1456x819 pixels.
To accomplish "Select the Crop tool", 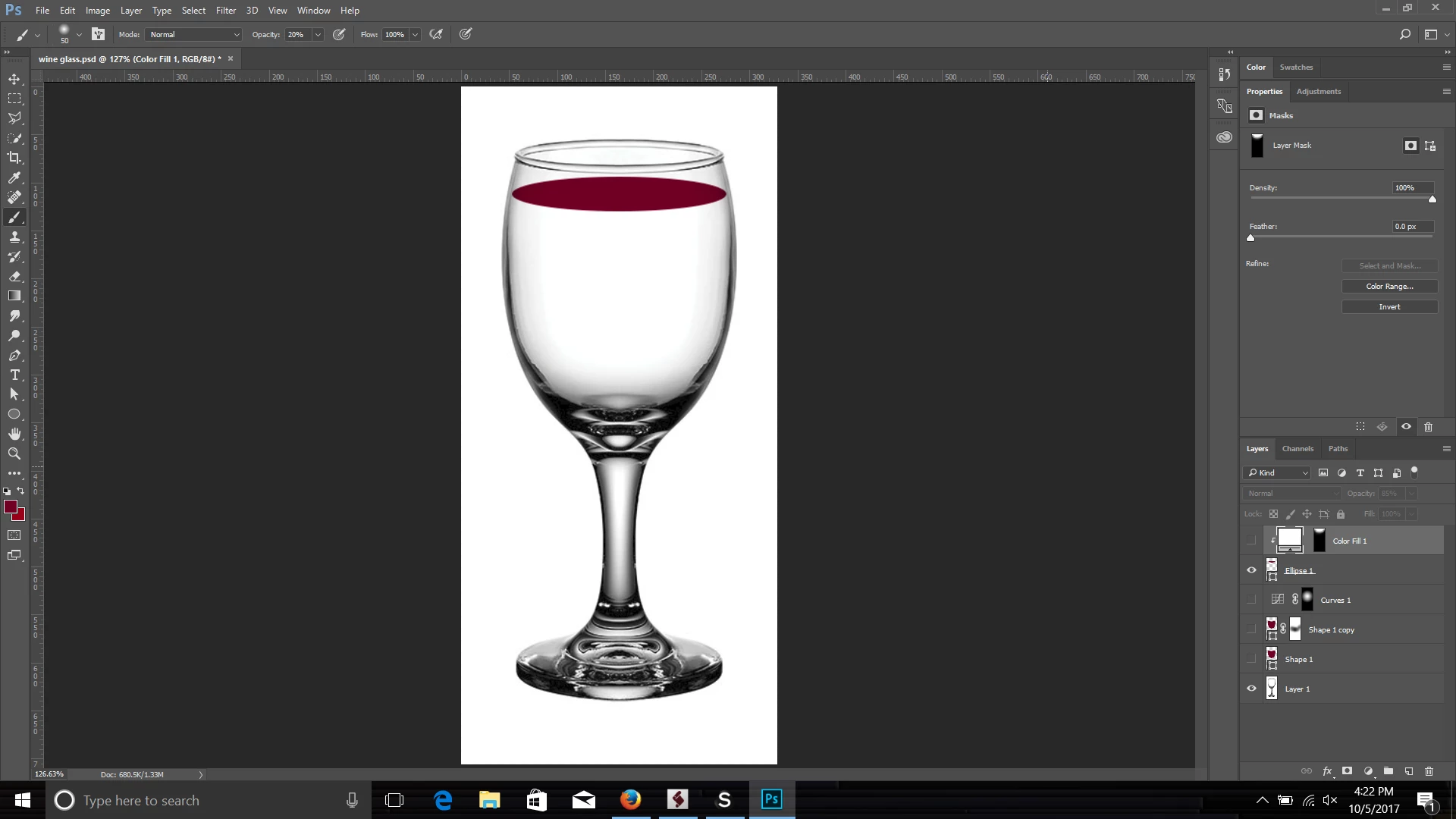I will [x=14, y=158].
